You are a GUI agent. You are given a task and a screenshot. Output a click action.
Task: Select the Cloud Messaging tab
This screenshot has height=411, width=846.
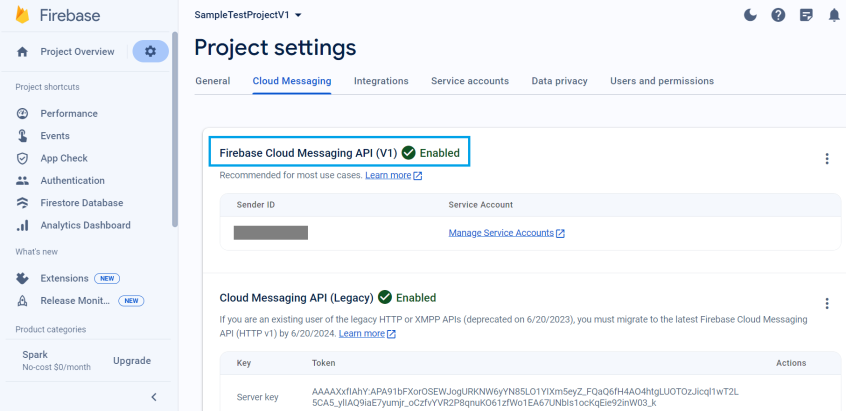(292, 81)
